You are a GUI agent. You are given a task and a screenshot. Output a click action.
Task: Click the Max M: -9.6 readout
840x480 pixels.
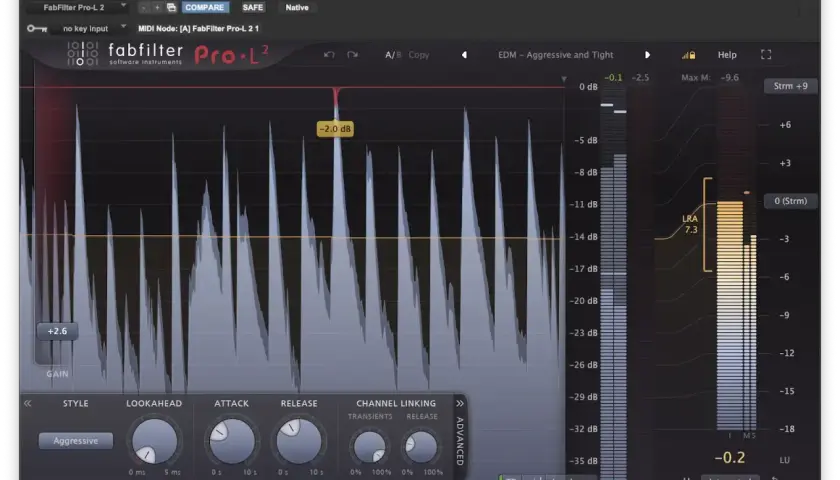[x=710, y=78]
